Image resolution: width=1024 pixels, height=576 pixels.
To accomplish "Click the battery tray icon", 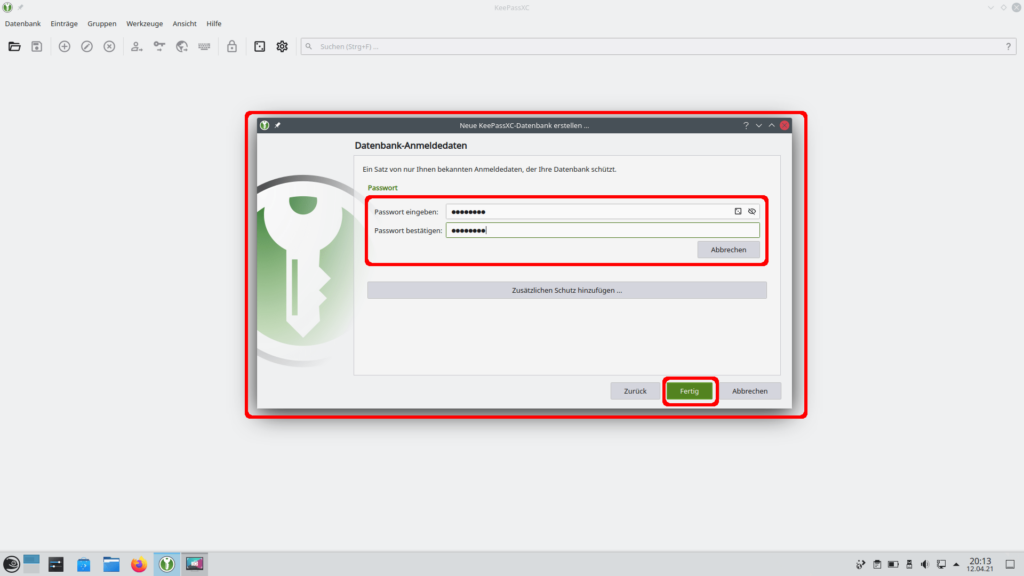I will 893,564.
